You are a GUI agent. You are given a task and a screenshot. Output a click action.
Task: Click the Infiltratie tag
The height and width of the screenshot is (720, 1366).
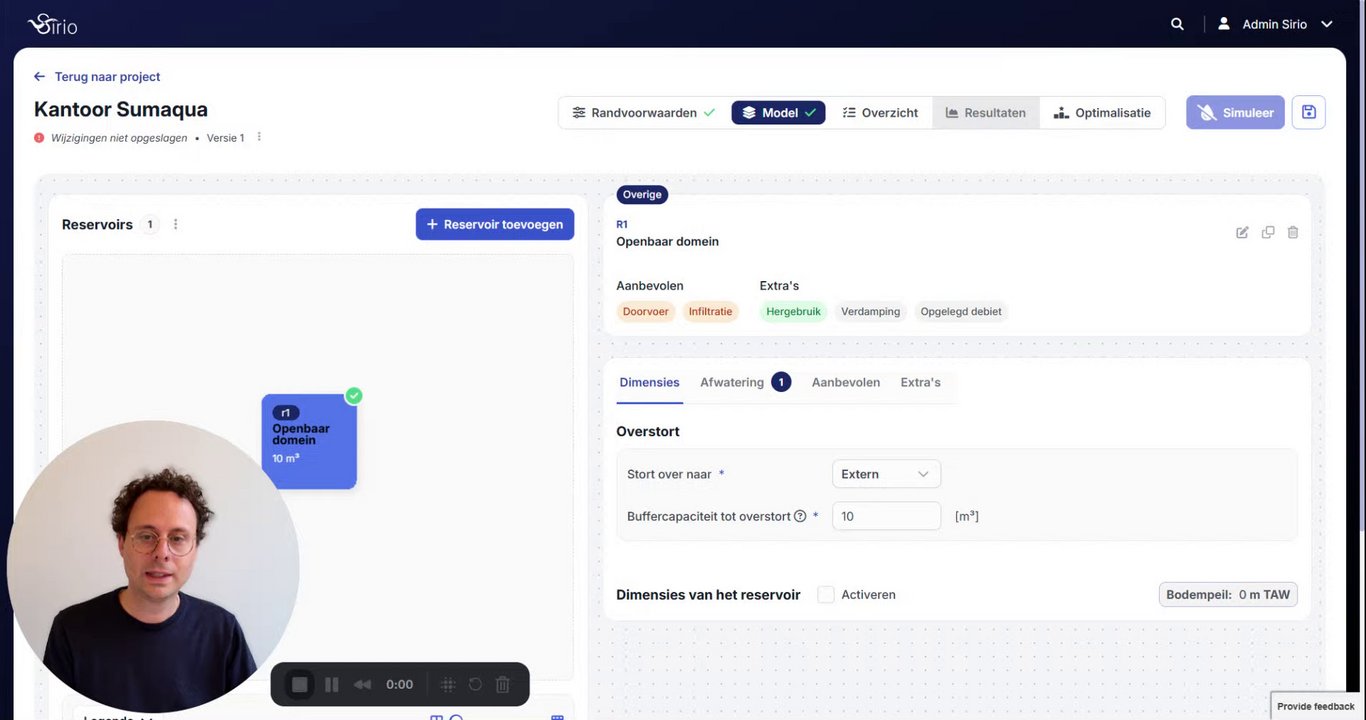point(710,312)
